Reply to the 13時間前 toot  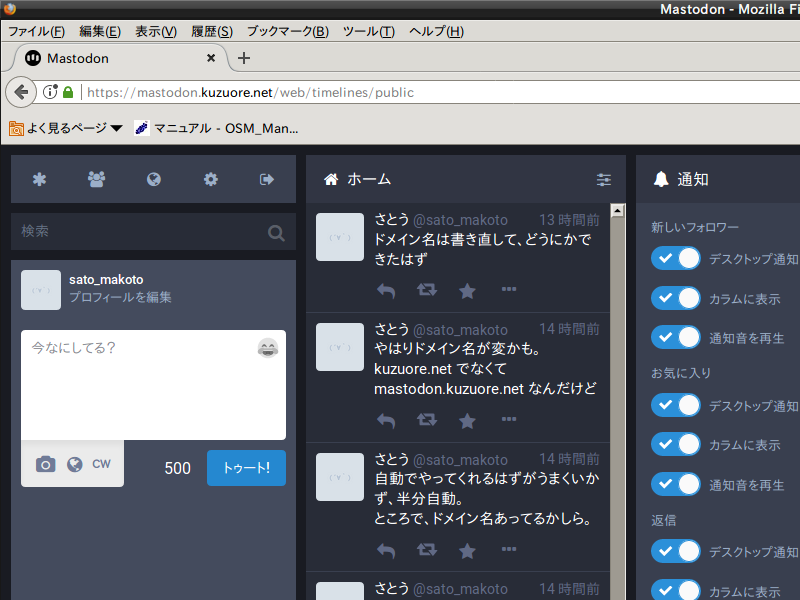click(386, 290)
